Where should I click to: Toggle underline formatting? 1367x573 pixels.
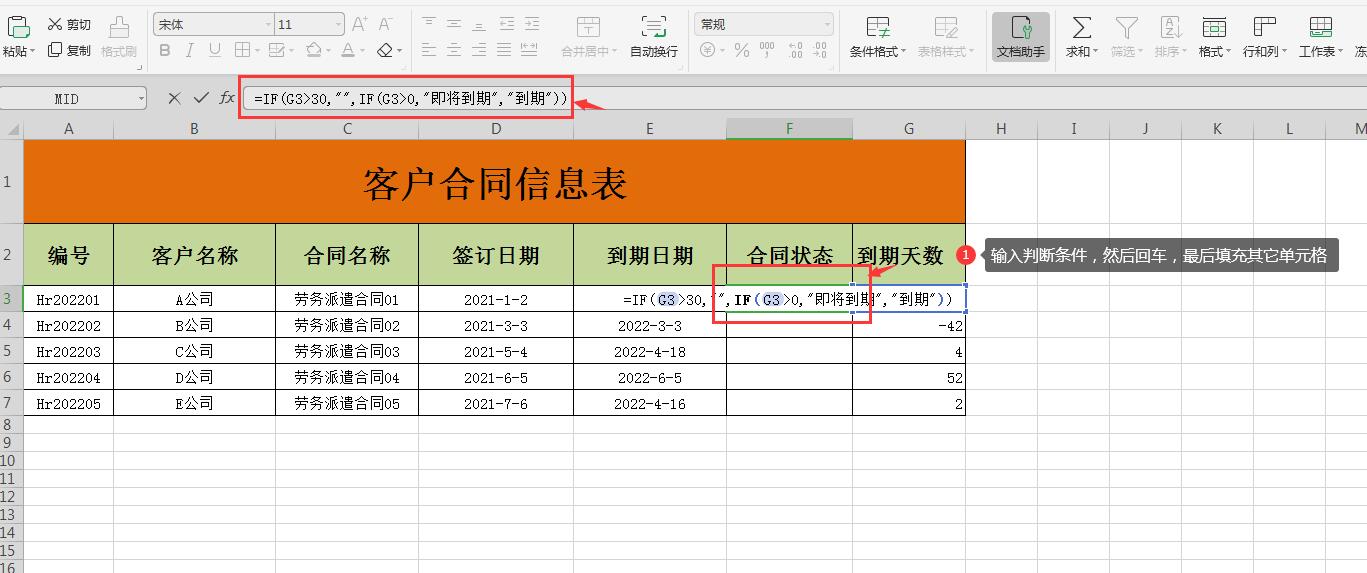click(214, 49)
